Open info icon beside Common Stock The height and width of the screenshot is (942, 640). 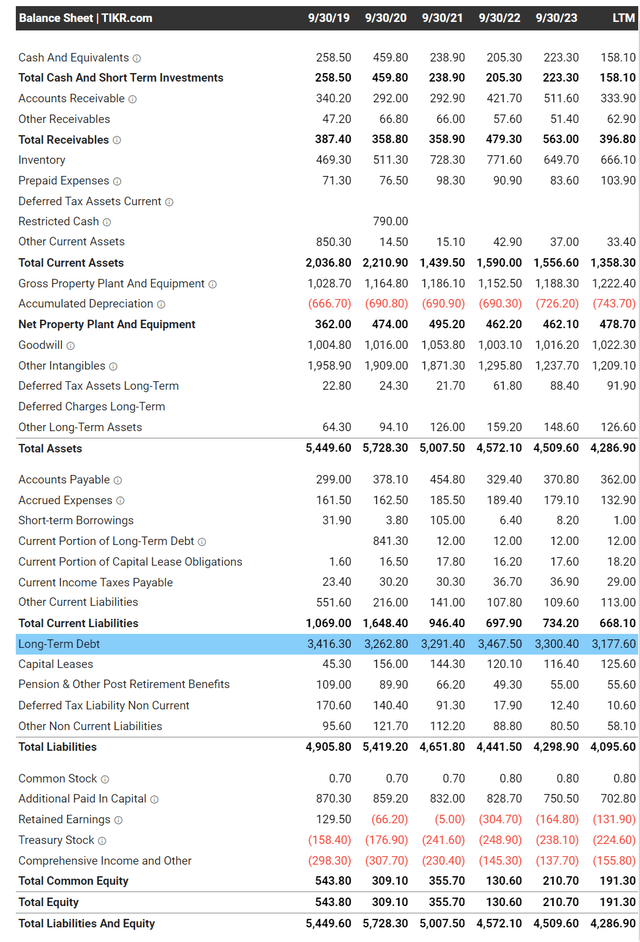pos(105,779)
